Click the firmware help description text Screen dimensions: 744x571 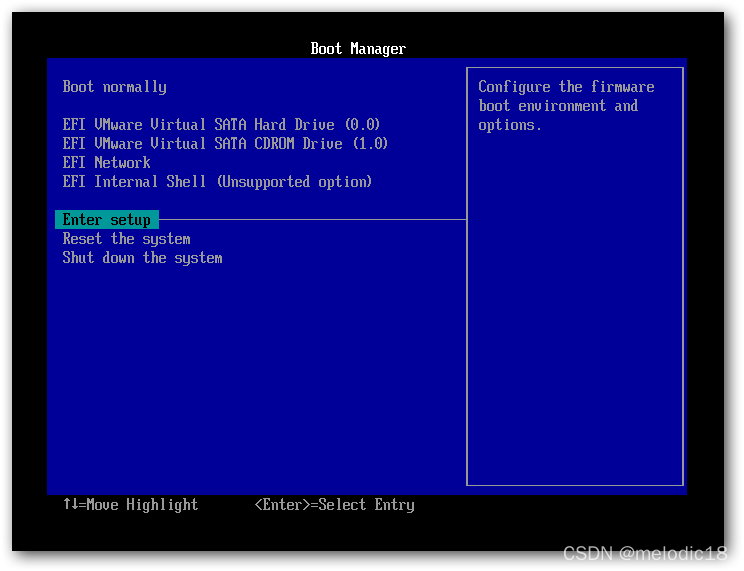pyautogui.click(x=566, y=106)
